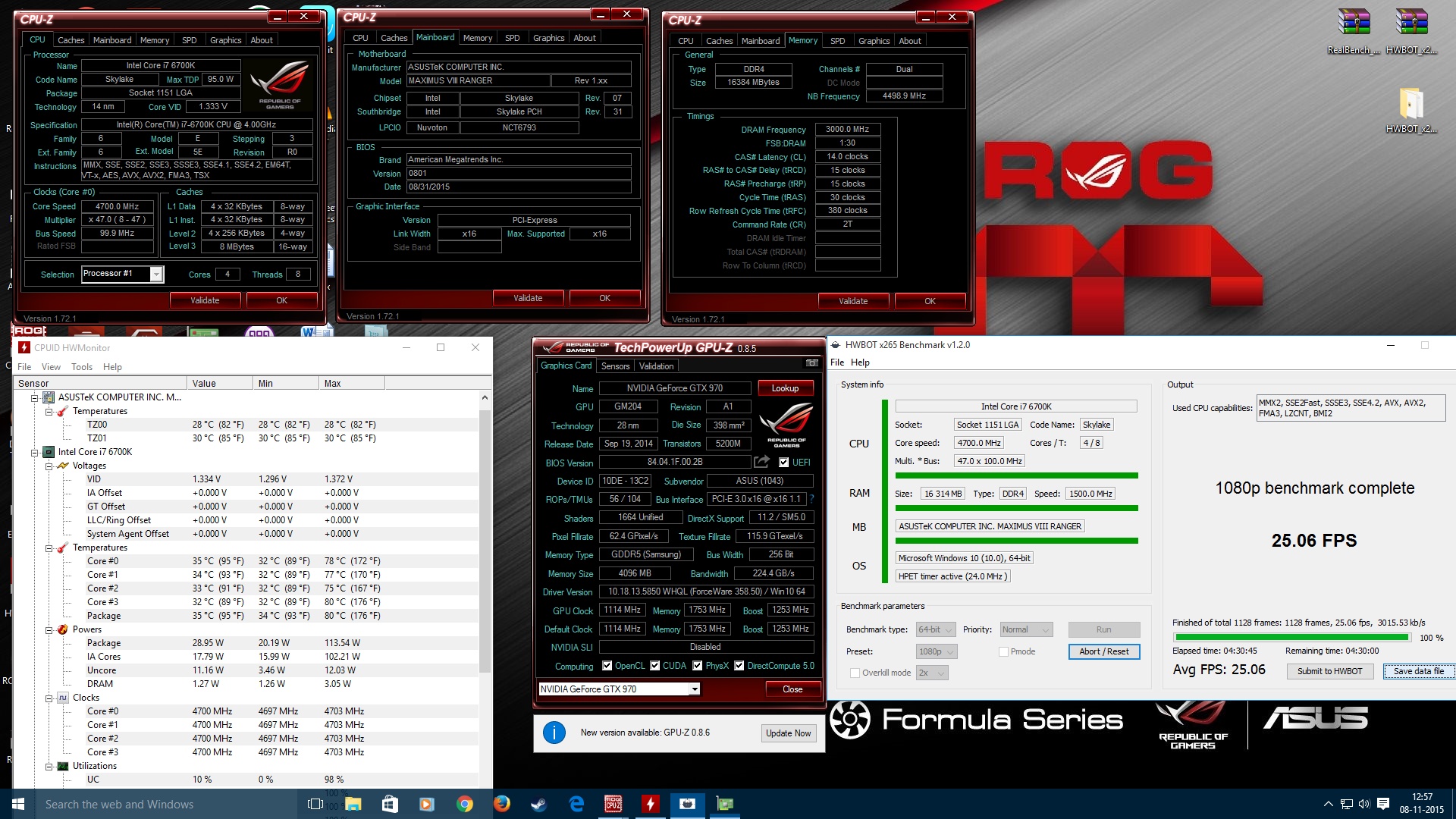Open Microsoft Edge from the taskbar
The width and height of the screenshot is (1456, 819).
[x=576, y=804]
